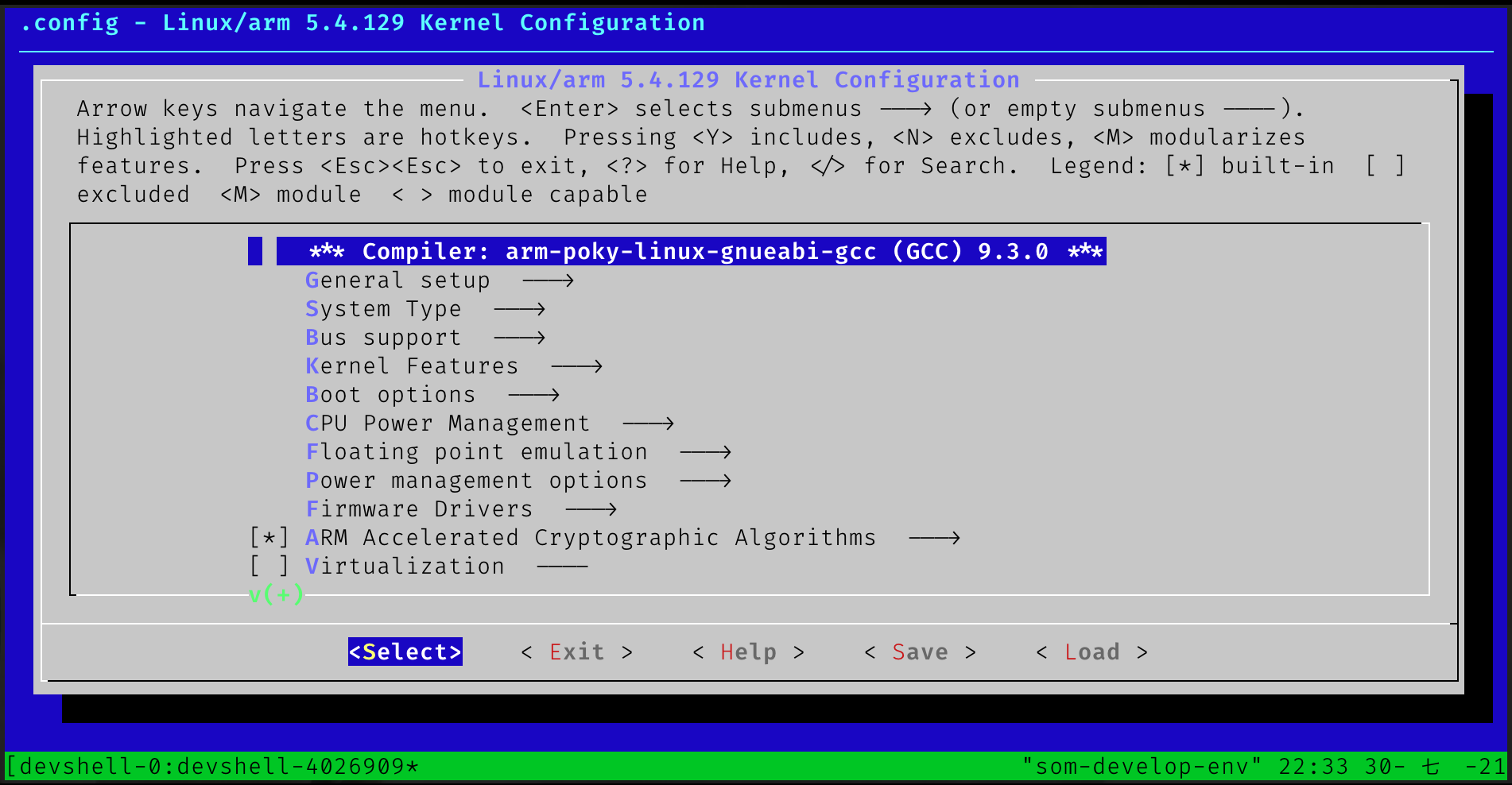Click the dialog title Linux/arm 5.4.129 Kernel Configuration
The image size is (1512, 785).
[x=749, y=80]
